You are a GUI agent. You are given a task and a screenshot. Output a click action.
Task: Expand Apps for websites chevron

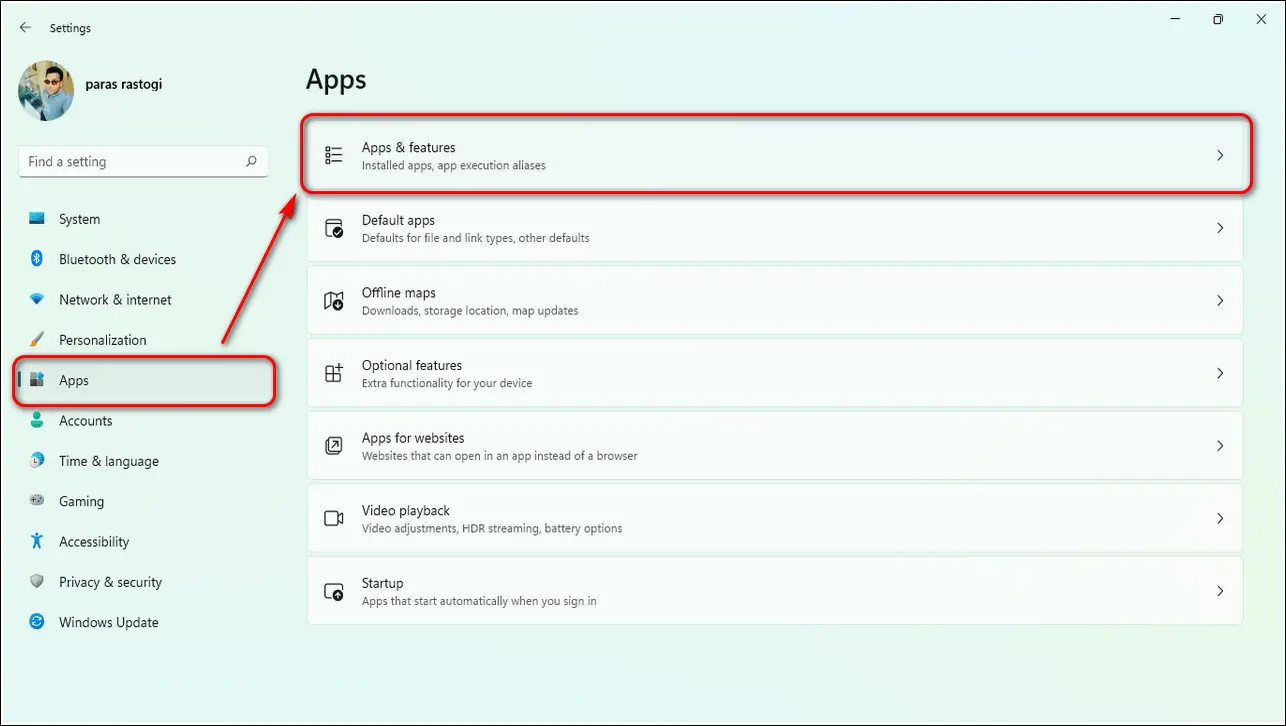tap(1220, 446)
